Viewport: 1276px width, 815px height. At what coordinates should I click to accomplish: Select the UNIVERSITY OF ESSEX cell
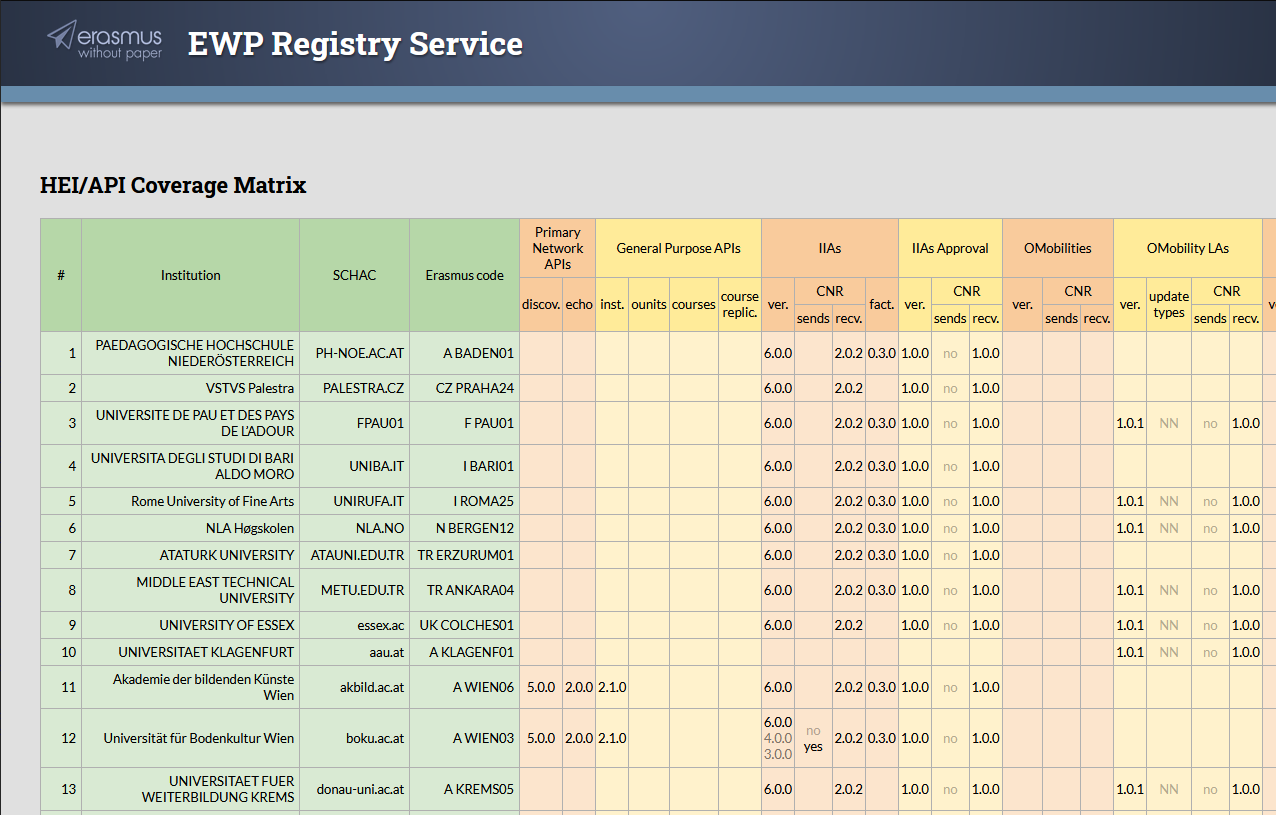click(190, 625)
